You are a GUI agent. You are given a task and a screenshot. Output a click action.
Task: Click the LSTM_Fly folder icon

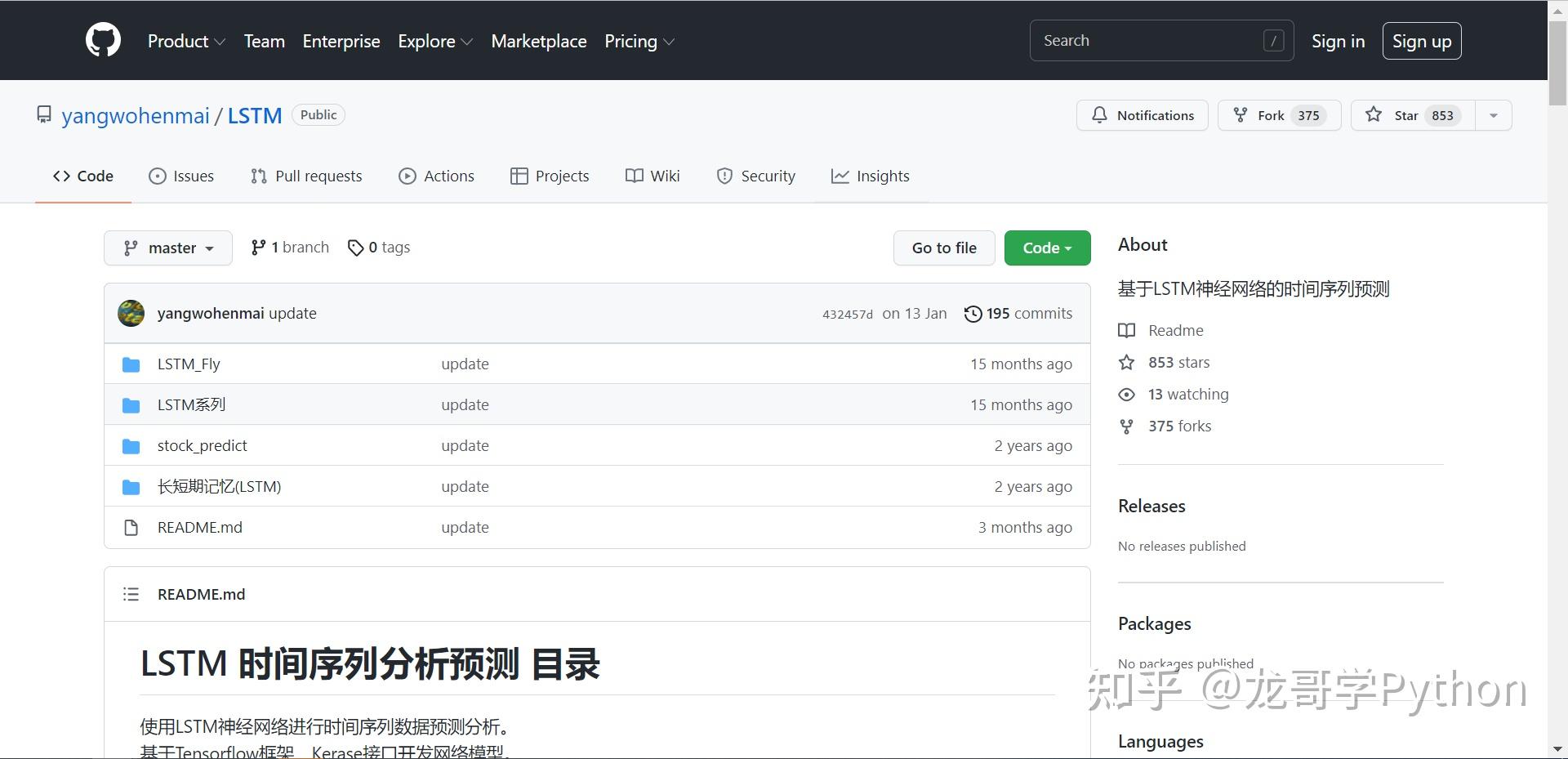coord(131,364)
